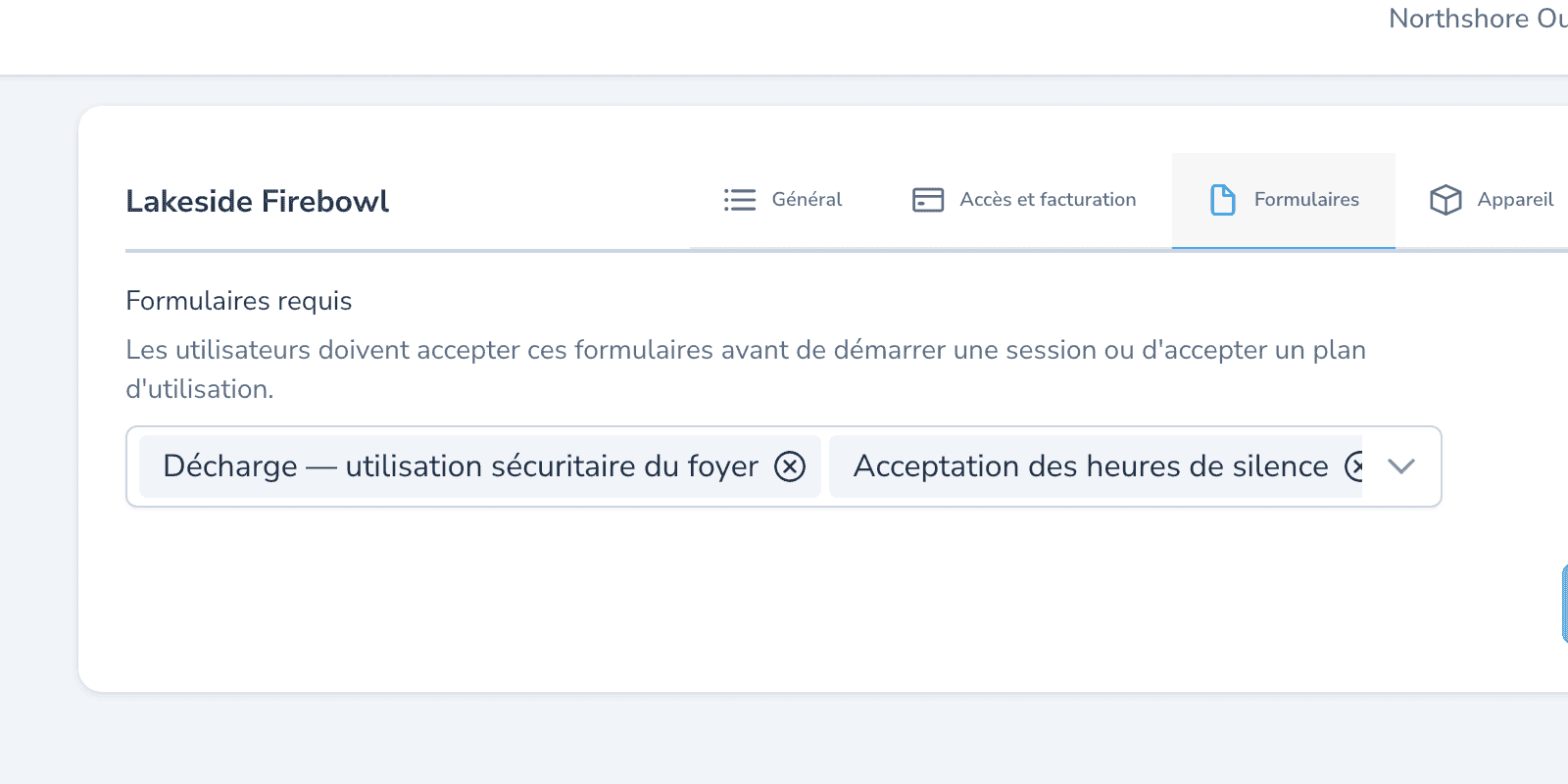The height and width of the screenshot is (784, 1568).
Task: Remove Acceptation des heures de silence tag
Action: 1354,466
